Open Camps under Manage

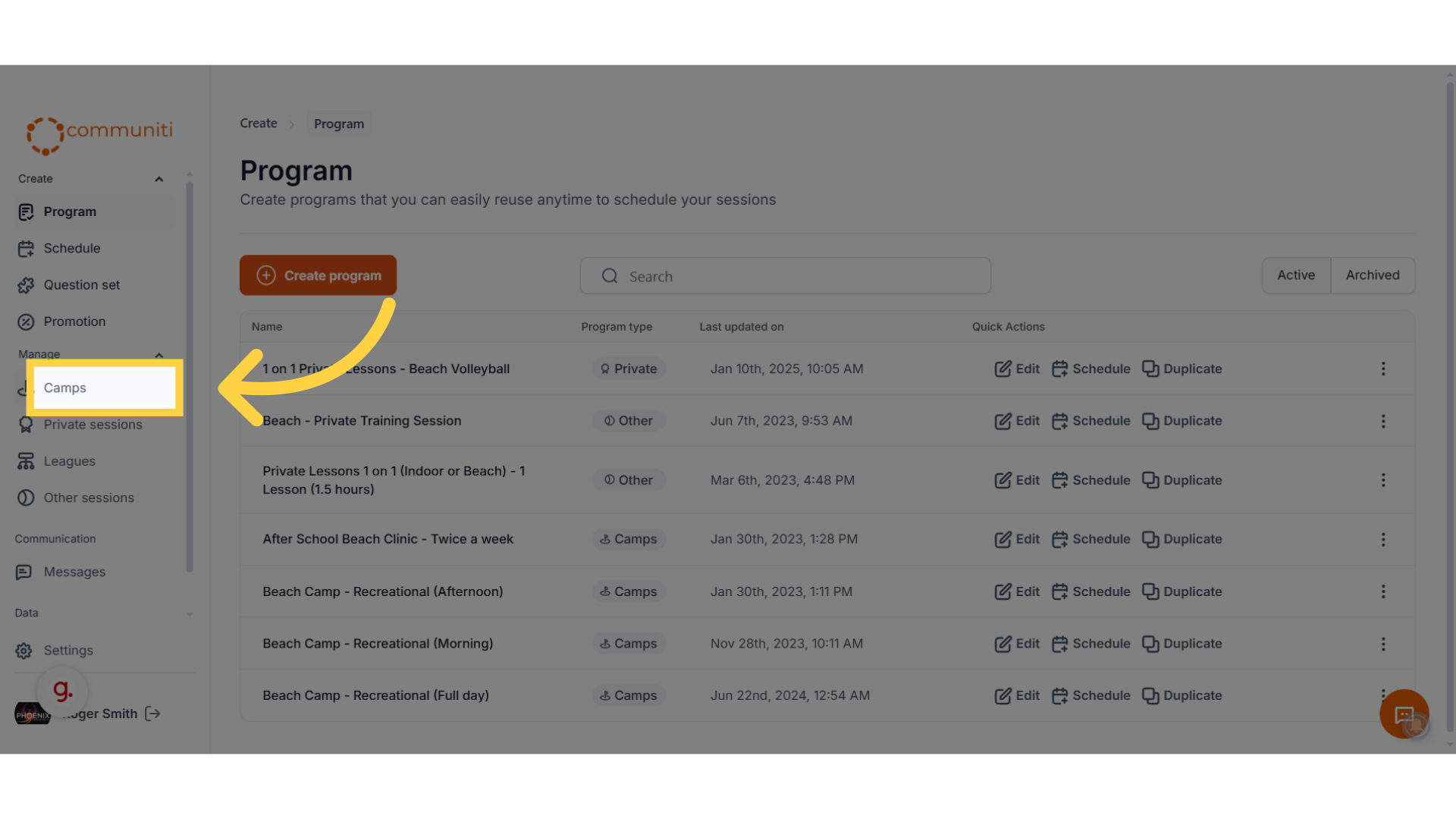click(104, 388)
